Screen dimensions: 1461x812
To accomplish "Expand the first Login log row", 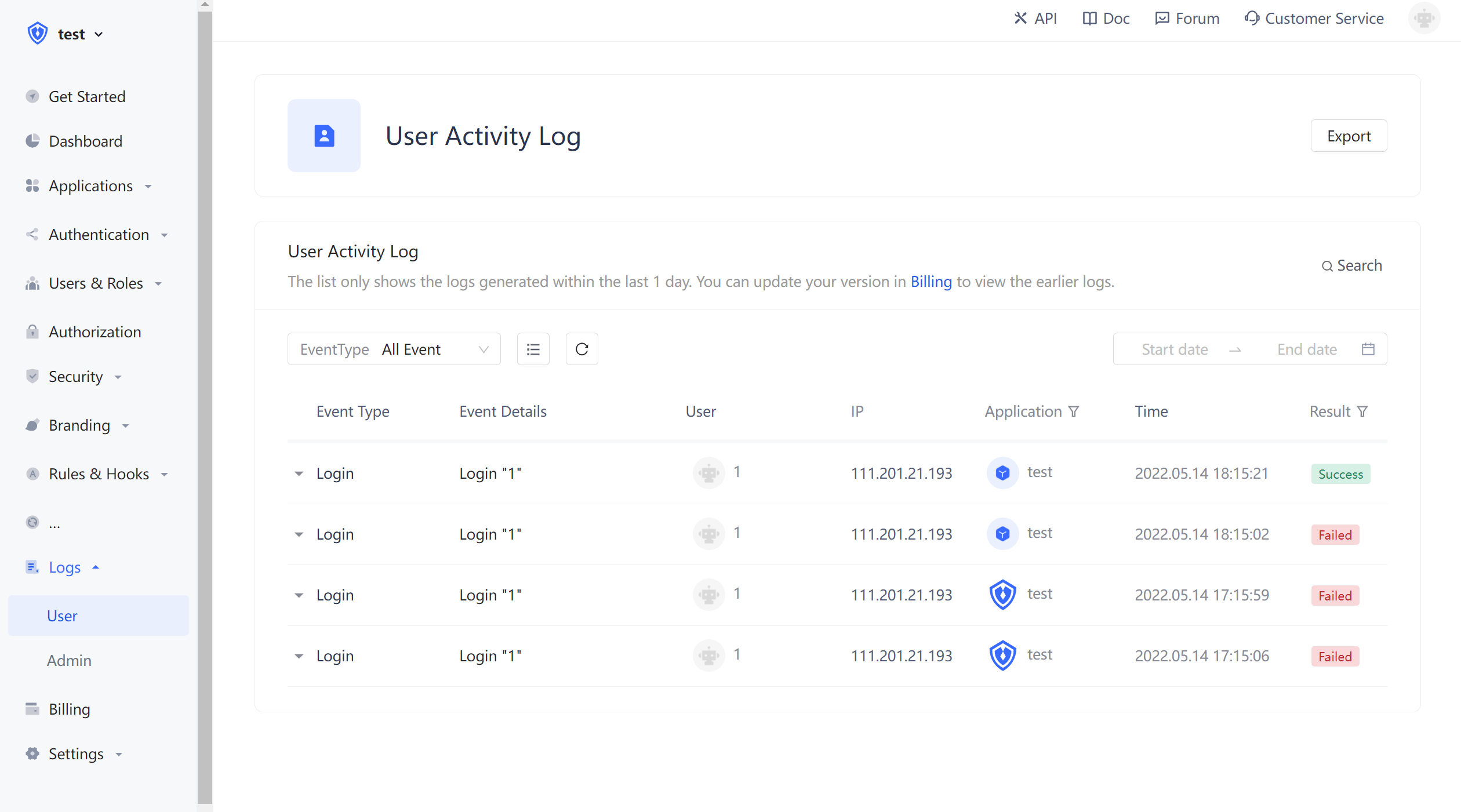I will [299, 474].
